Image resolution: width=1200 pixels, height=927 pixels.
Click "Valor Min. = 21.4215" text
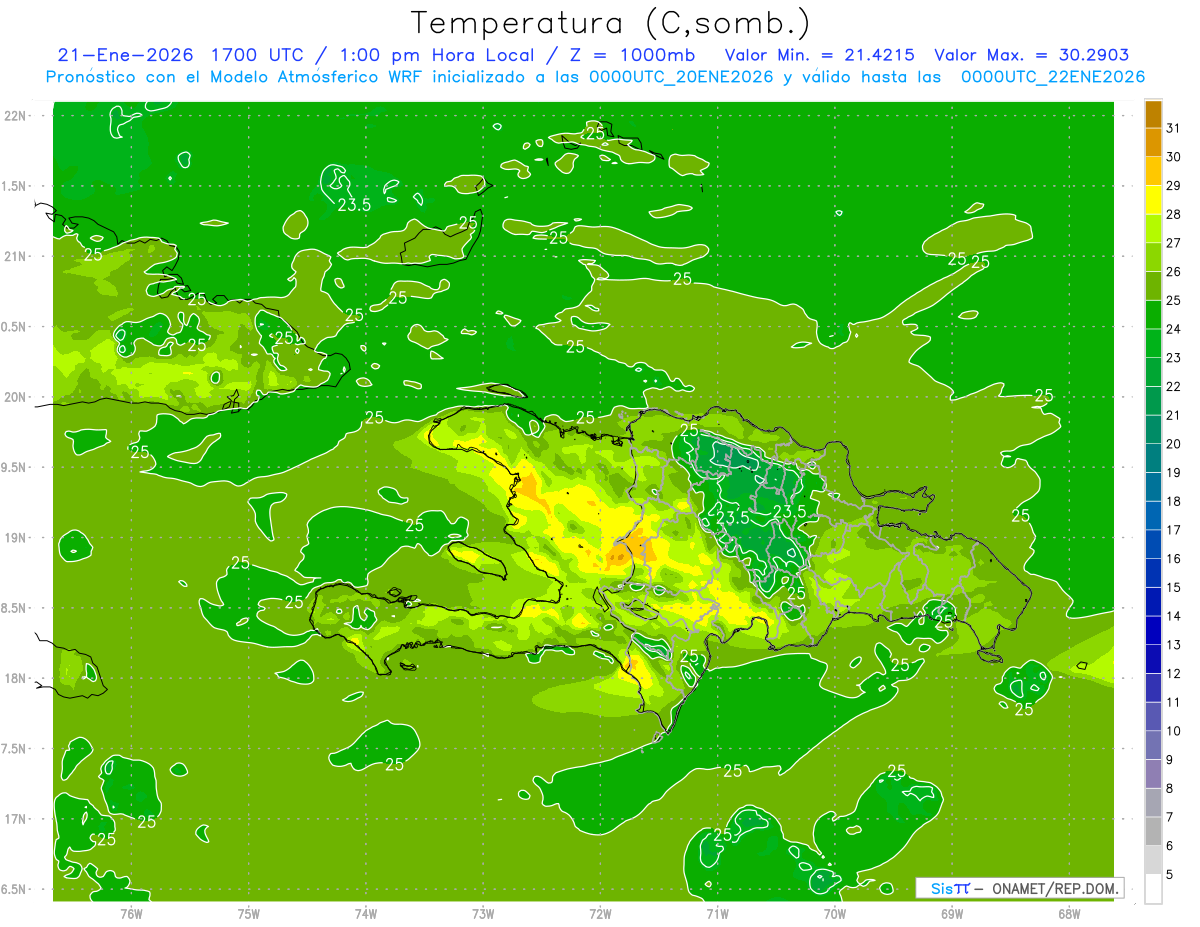pyautogui.click(x=819, y=55)
